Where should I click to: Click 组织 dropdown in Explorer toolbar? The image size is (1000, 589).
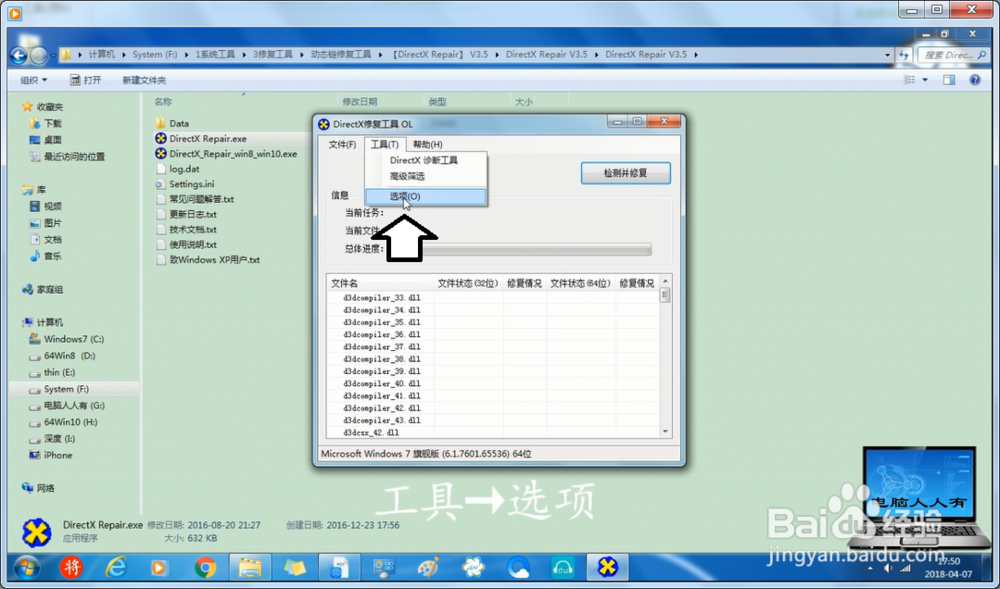tap(33, 80)
